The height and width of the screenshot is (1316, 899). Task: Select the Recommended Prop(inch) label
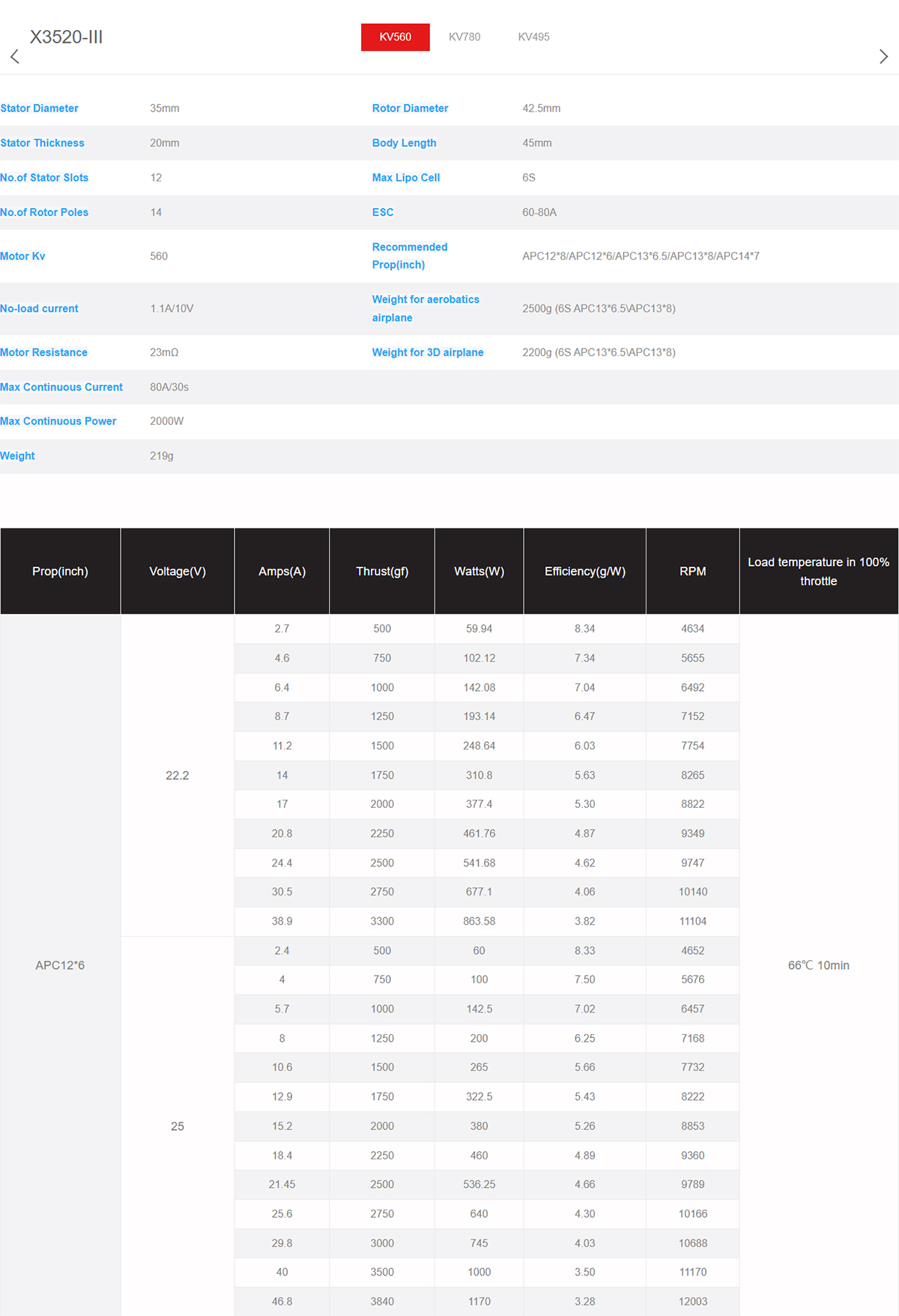[409, 256]
